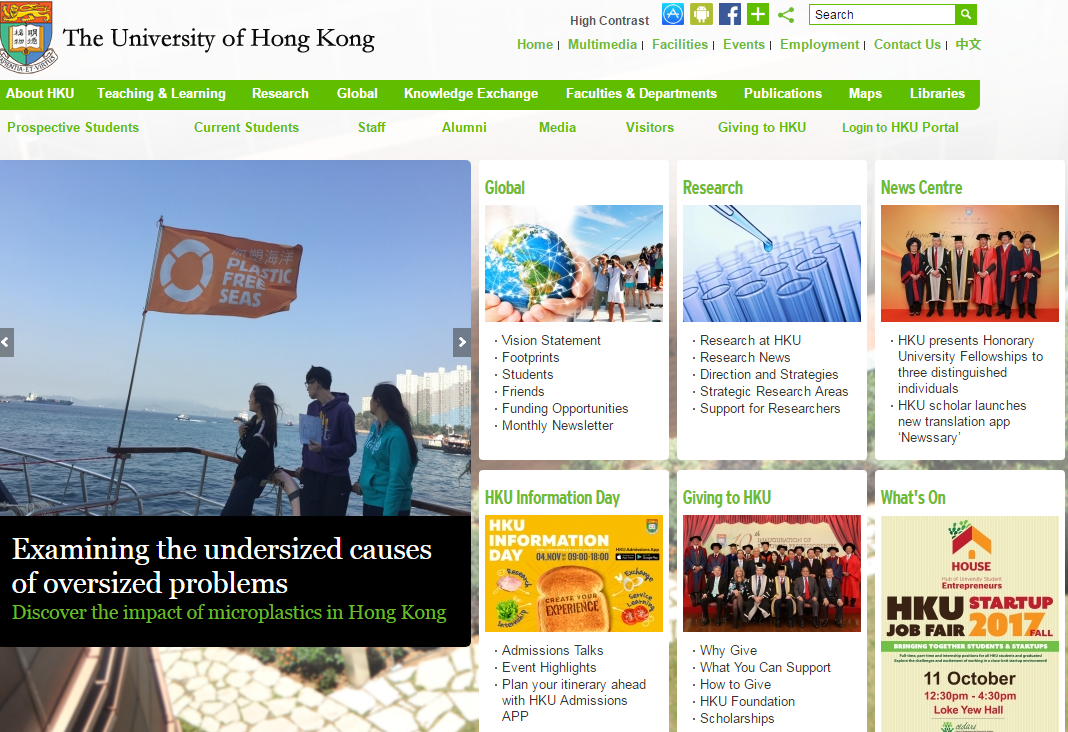This screenshot has width=1068, height=732.
Task: Open Current Students section
Action: click(246, 127)
